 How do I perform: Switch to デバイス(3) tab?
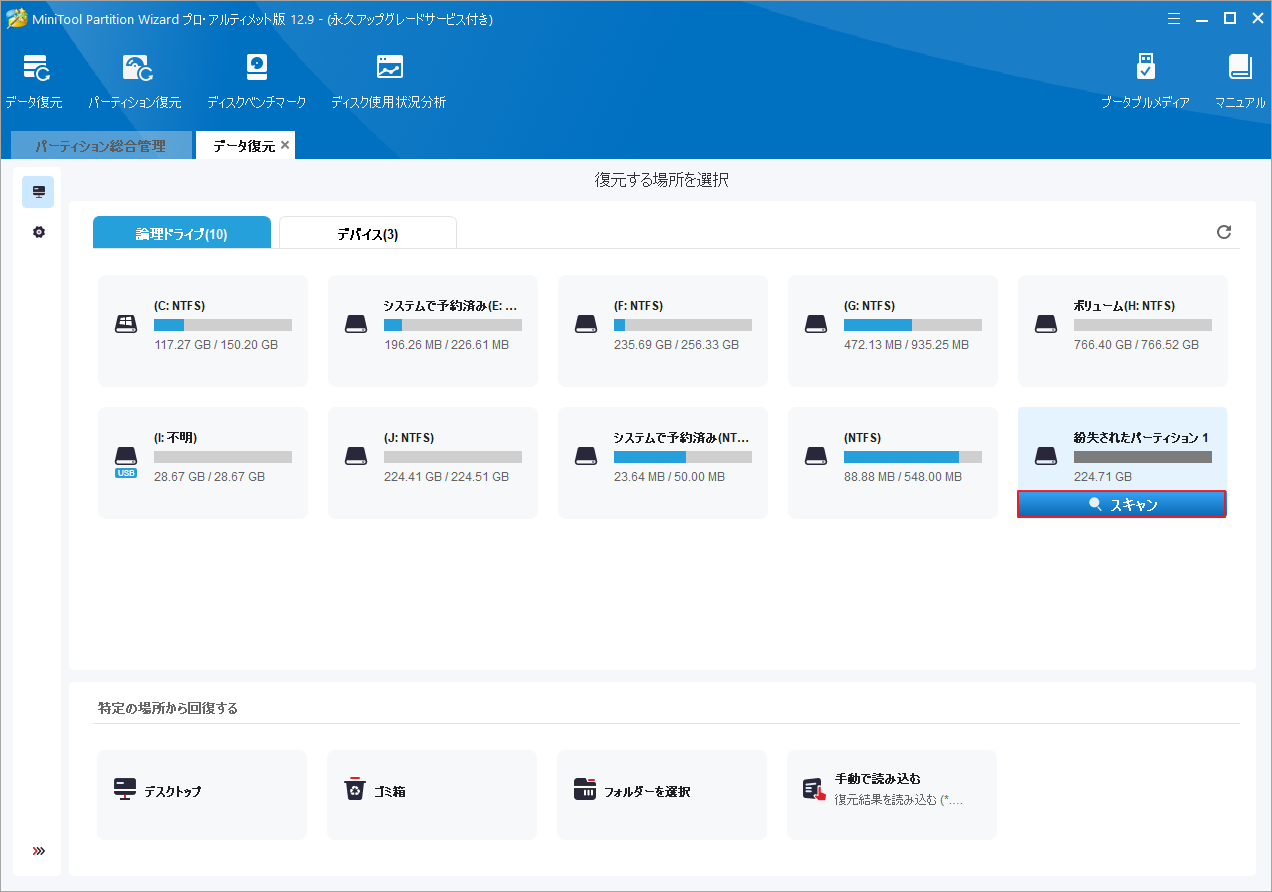coord(368,233)
